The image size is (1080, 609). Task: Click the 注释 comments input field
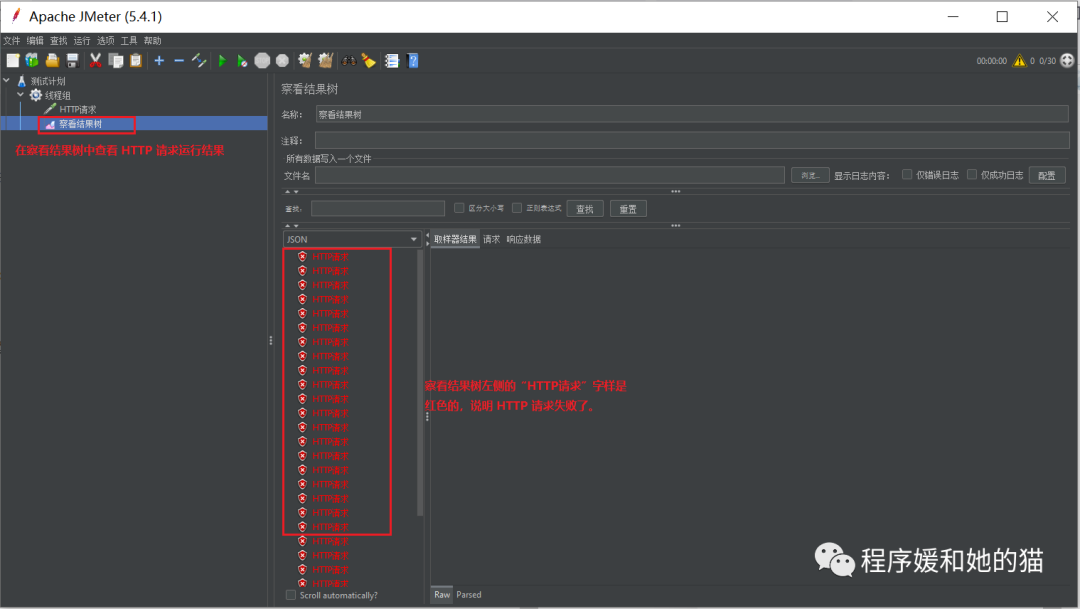(x=692, y=141)
